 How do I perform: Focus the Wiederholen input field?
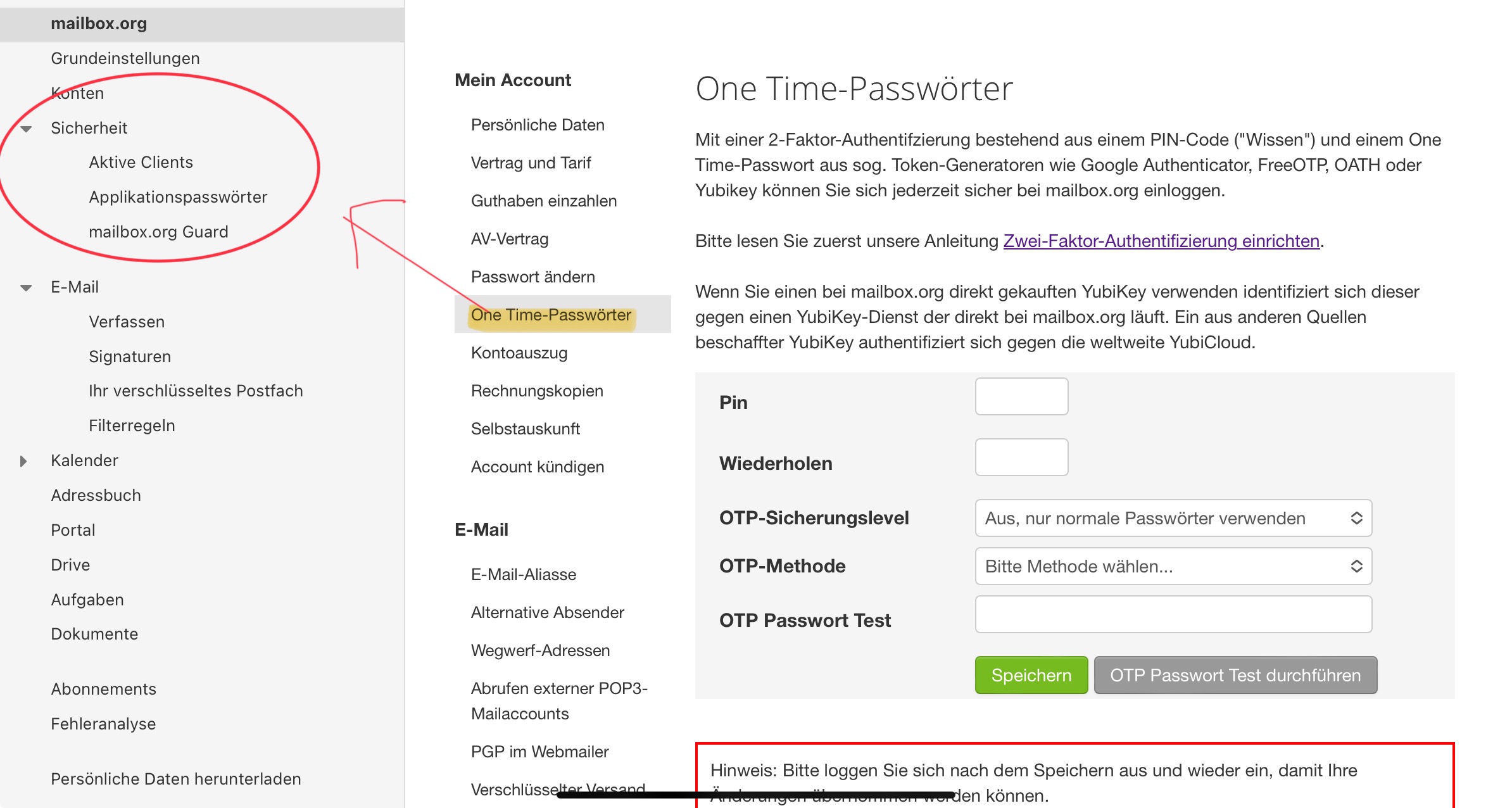pyautogui.click(x=1021, y=457)
